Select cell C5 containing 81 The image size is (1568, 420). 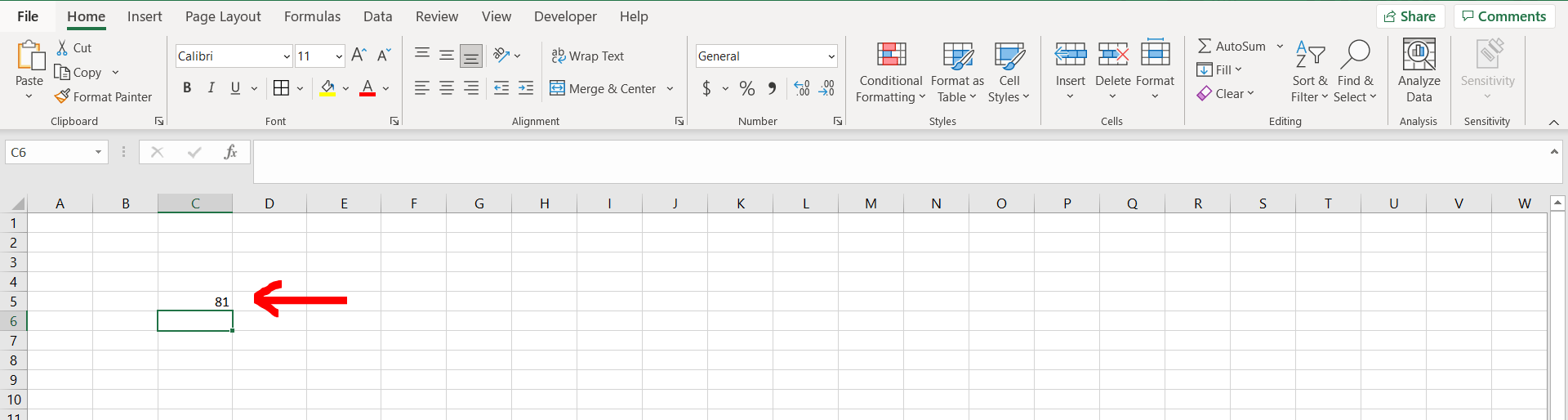coord(195,302)
